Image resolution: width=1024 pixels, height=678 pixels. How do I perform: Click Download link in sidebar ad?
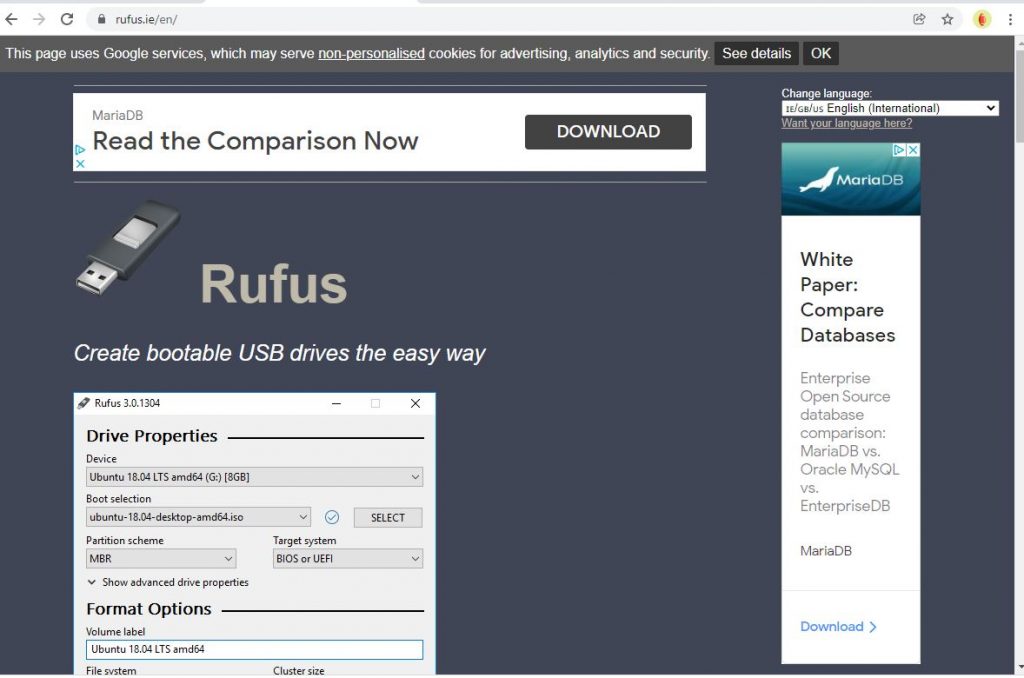(x=838, y=626)
